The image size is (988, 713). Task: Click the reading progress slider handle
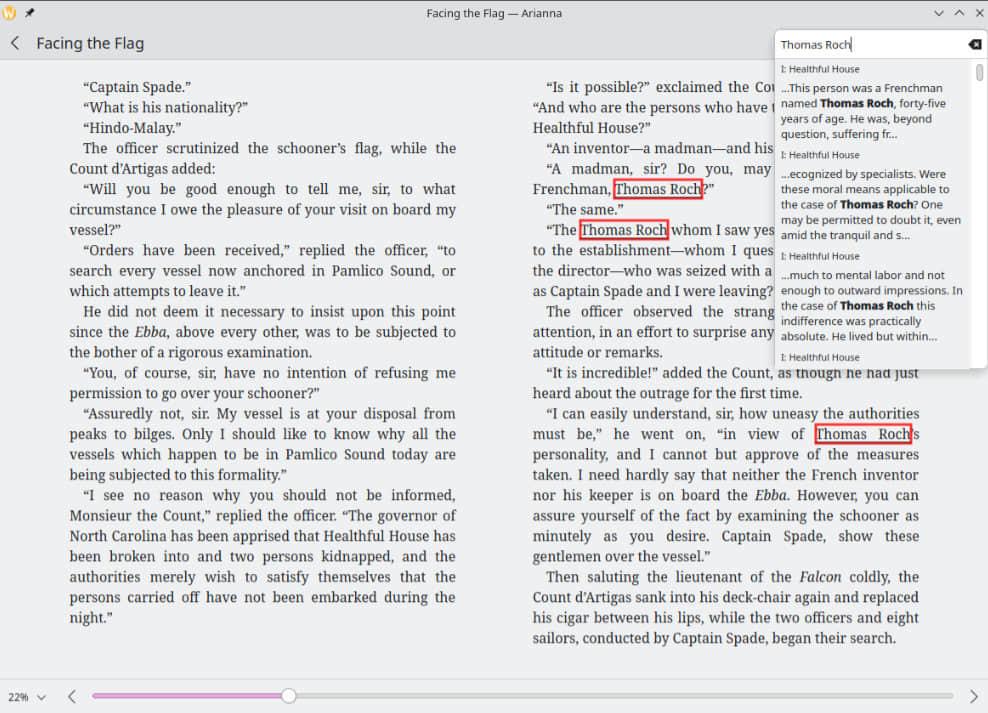pyautogui.click(x=288, y=696)
